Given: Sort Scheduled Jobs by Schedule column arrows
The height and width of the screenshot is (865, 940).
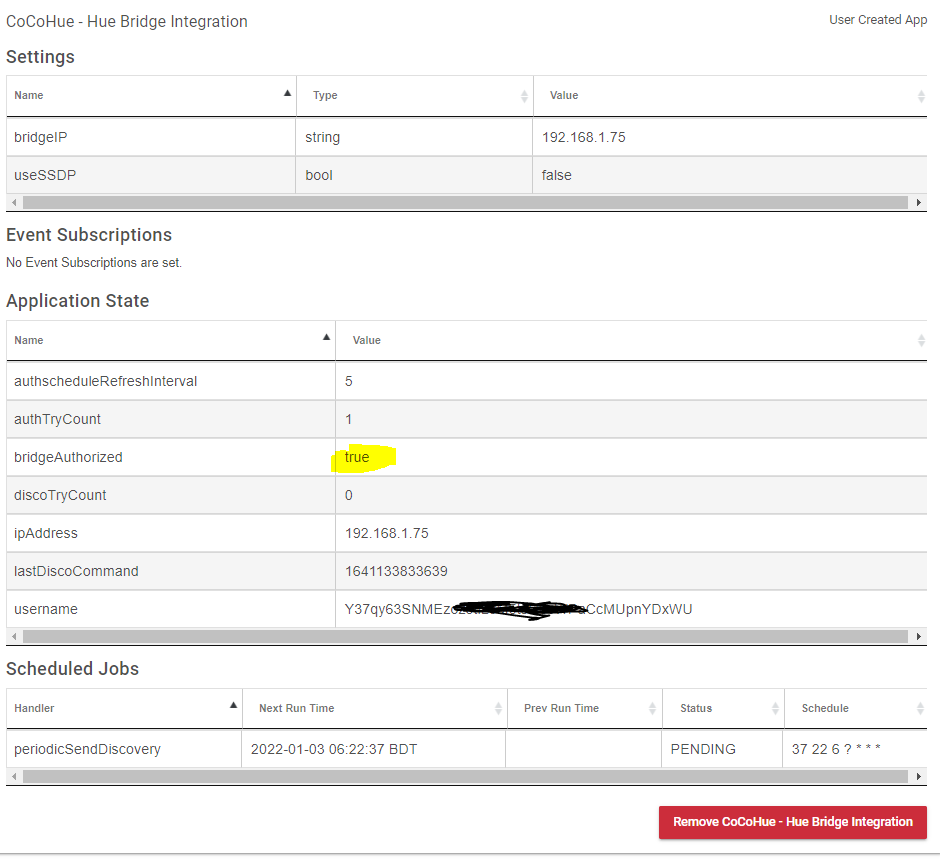Looking at the screenshot, I should coord(920,709).
